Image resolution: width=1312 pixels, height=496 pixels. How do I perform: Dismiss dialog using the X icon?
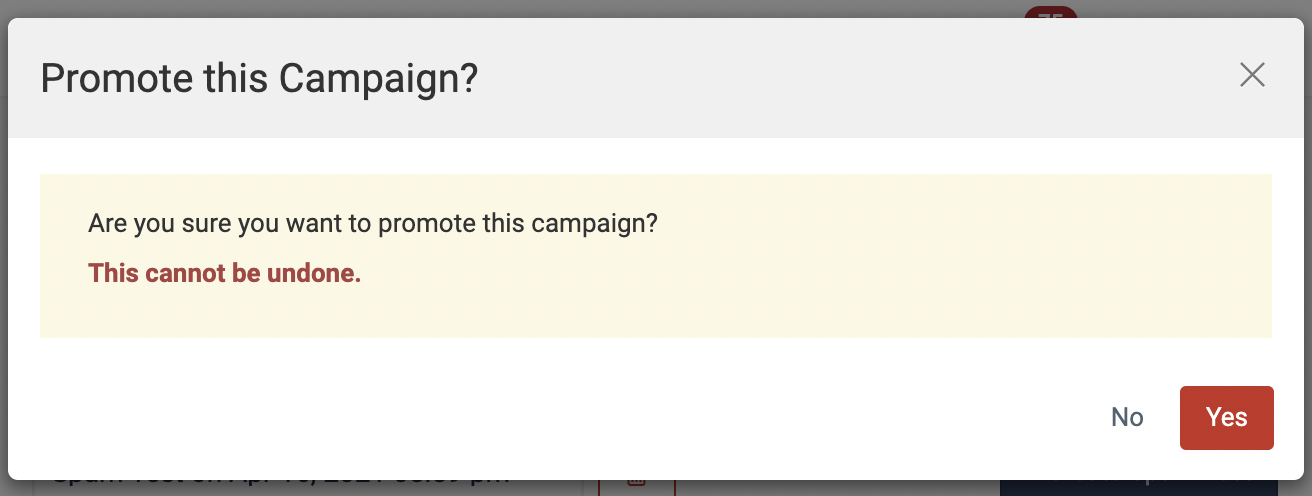(1252, 75)
